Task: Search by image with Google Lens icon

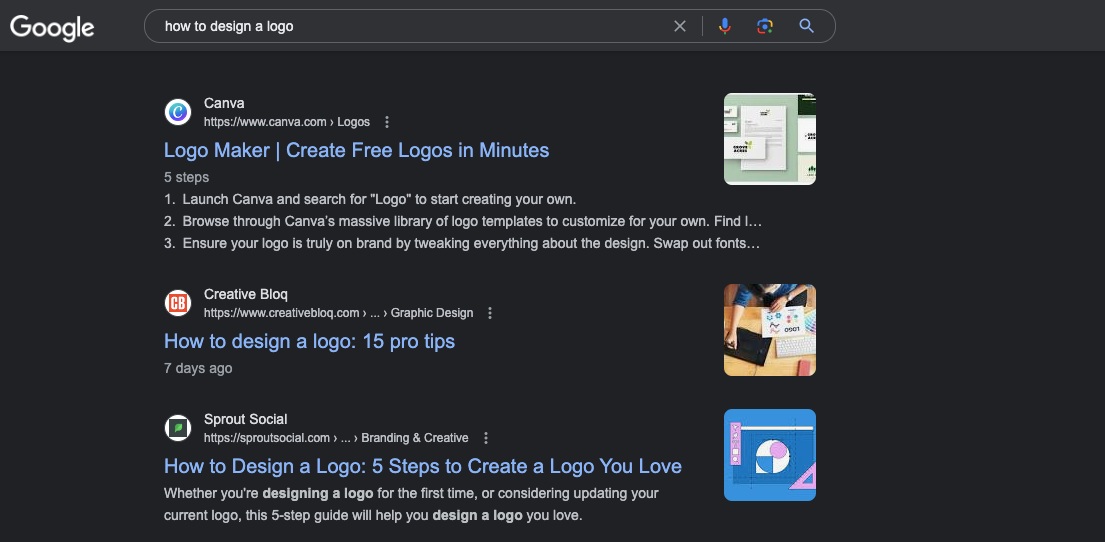Action: [765, 26]
